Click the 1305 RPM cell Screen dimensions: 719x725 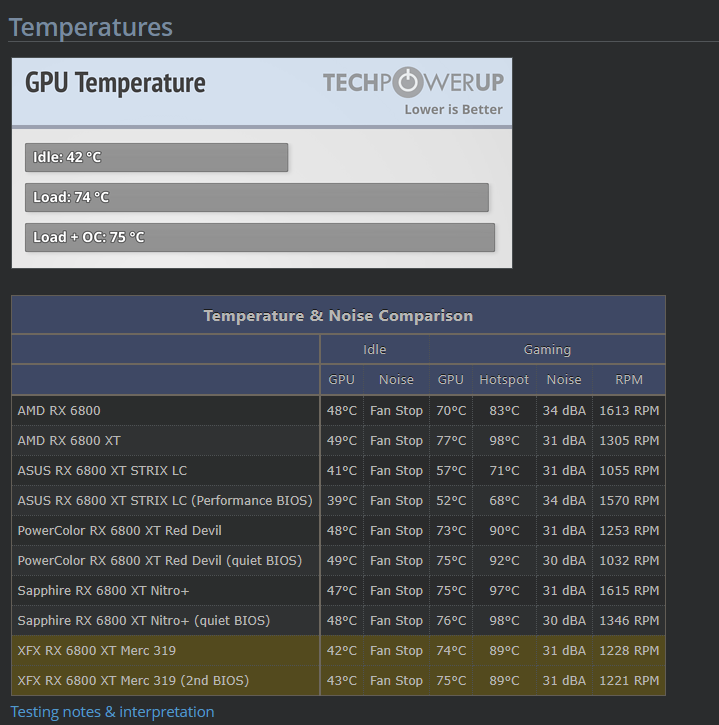(629, 441)
